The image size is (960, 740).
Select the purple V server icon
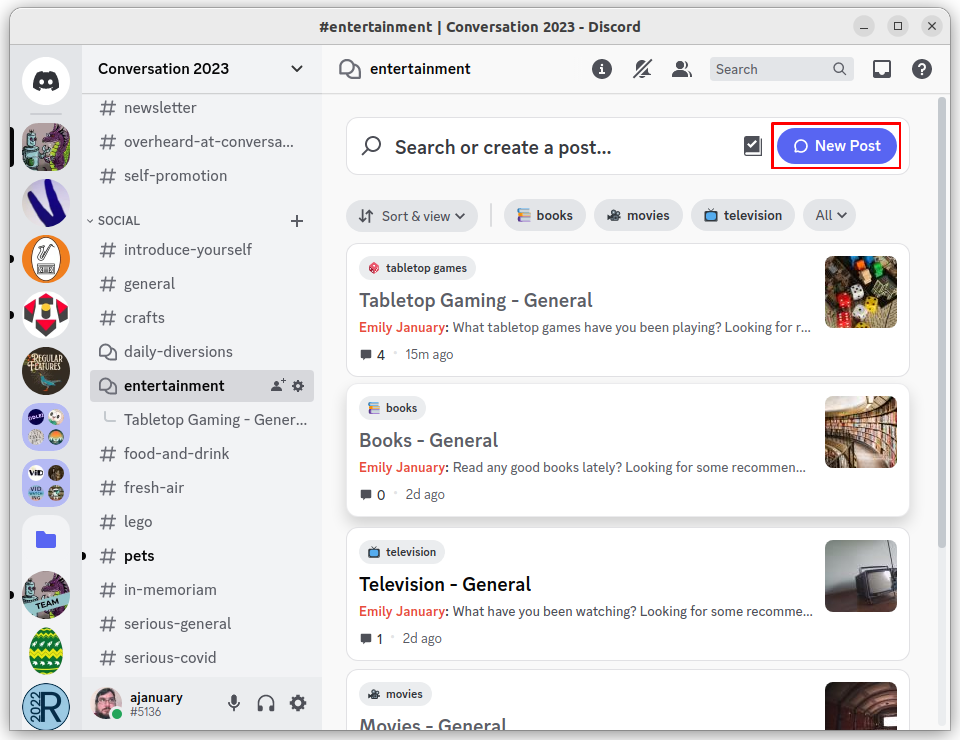(x=46, y=203)
